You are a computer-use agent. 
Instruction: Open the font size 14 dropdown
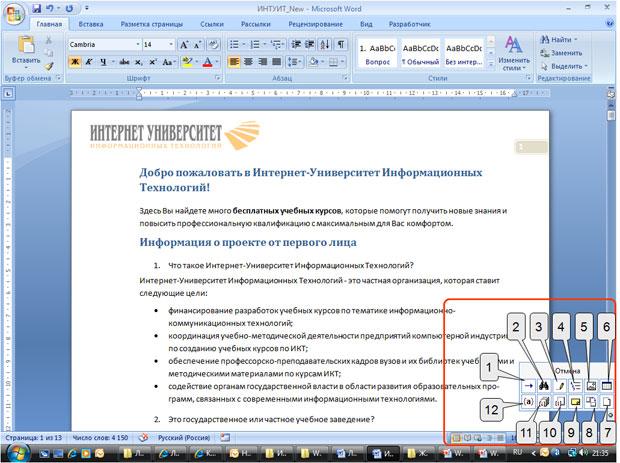pyautogui.click(x=171, y=44)
